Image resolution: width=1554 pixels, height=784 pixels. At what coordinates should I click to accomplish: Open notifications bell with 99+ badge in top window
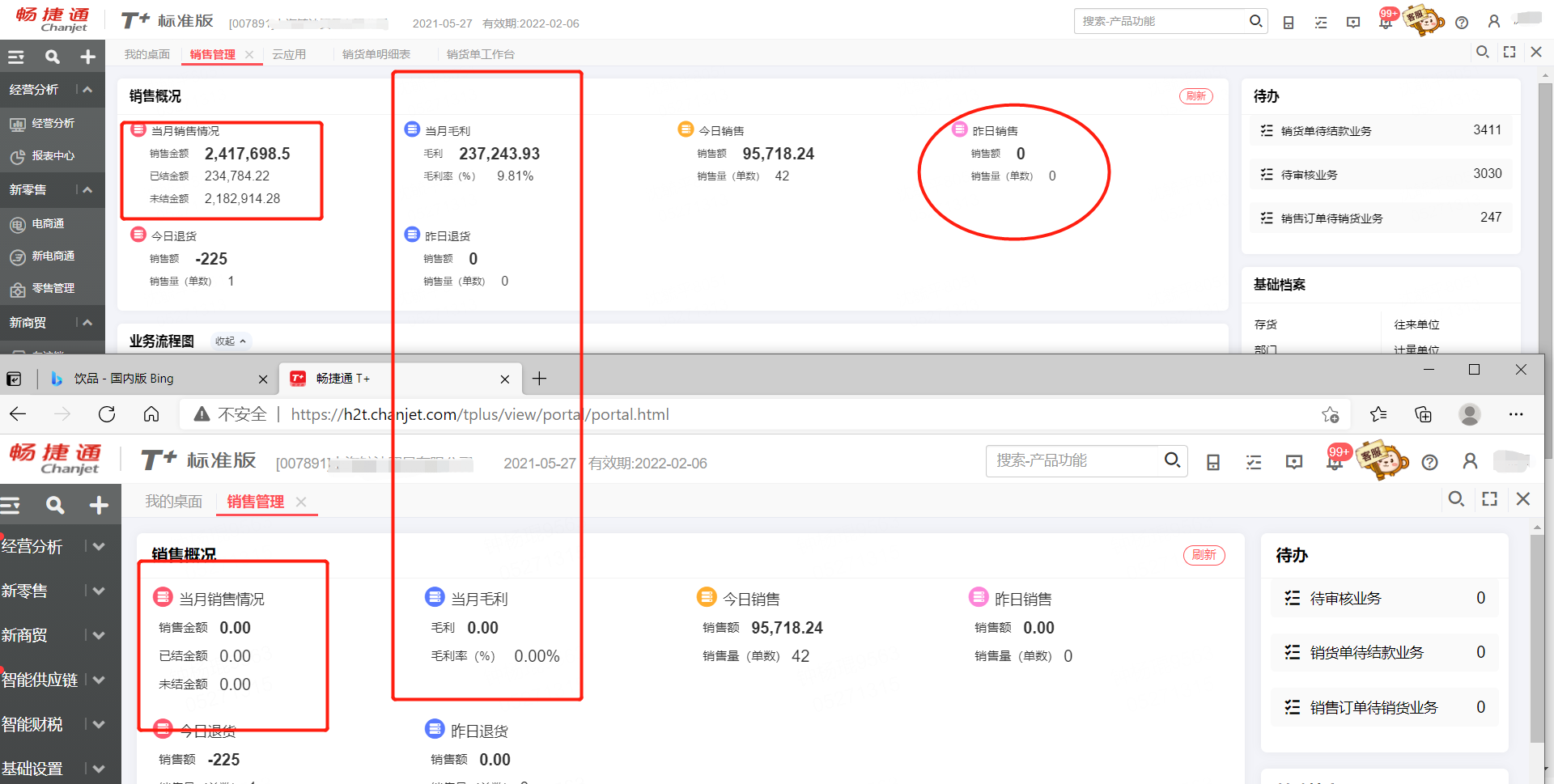pos(1386,21)
